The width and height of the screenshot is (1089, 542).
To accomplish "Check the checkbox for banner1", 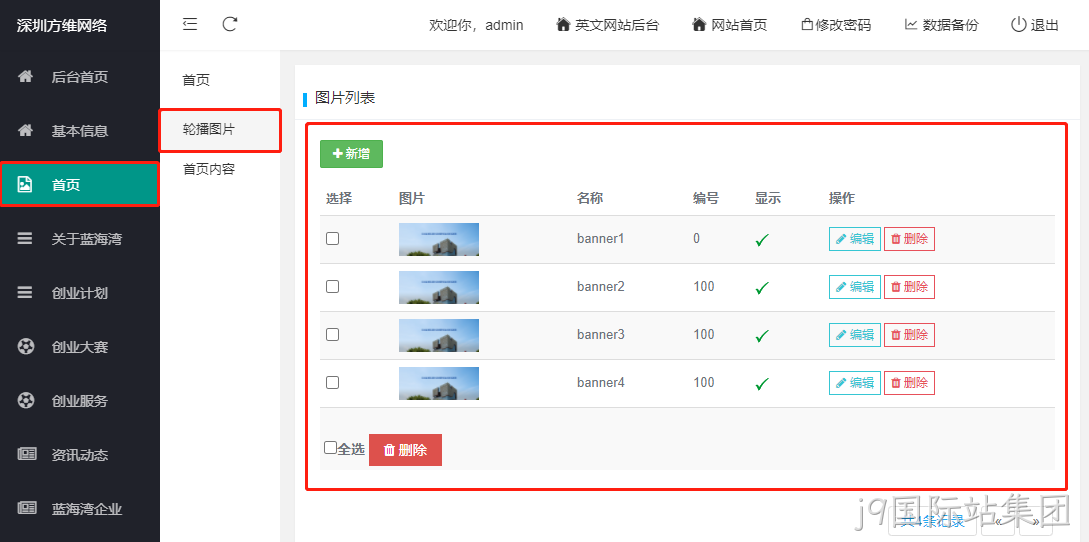I will tap(333, 238).
